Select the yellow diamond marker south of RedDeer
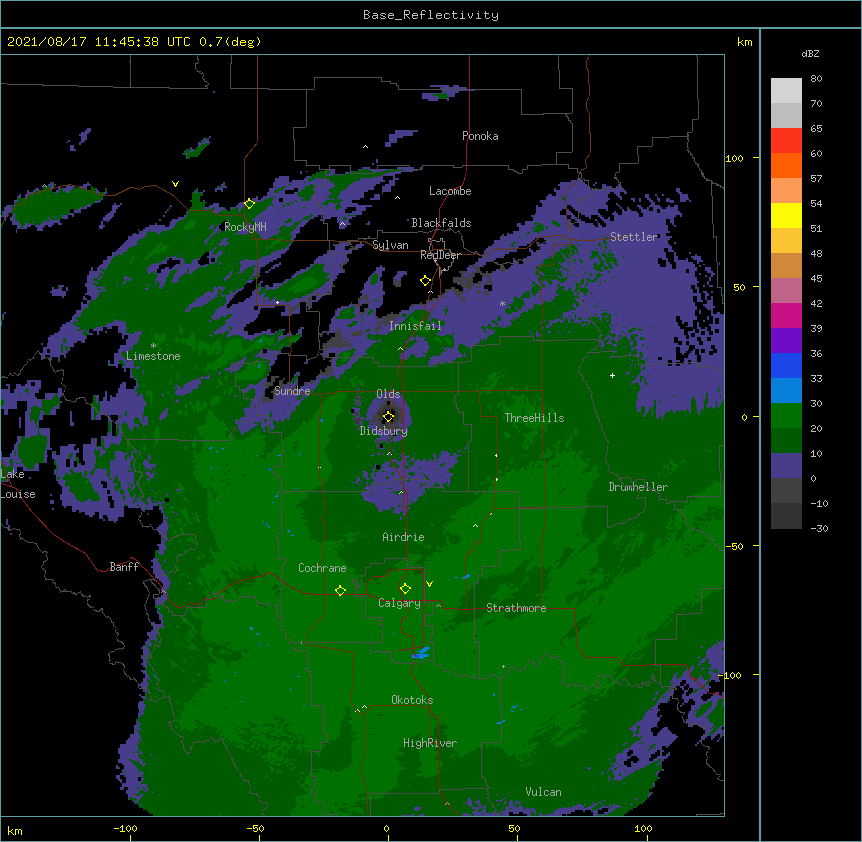The height and width of the screenshot is (842, 862). [x=425, y=281]
